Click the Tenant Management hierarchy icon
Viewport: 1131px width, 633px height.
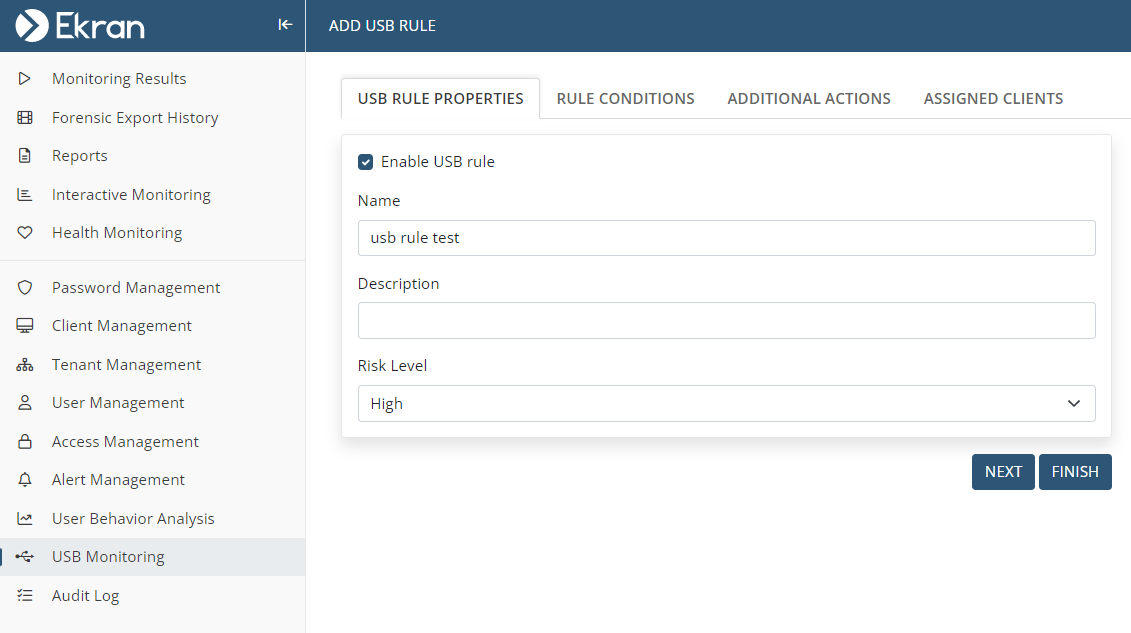tap(25, 365)
